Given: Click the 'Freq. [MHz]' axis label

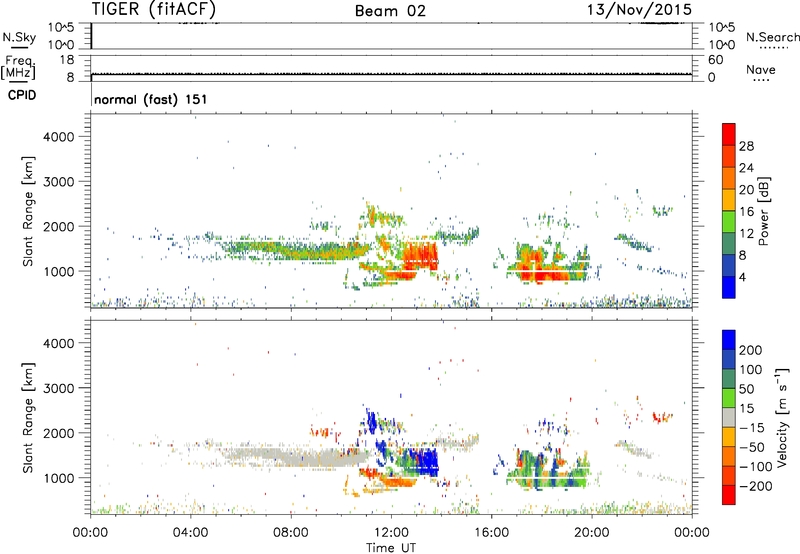Looking at the screenshot, I should point(18,67).
